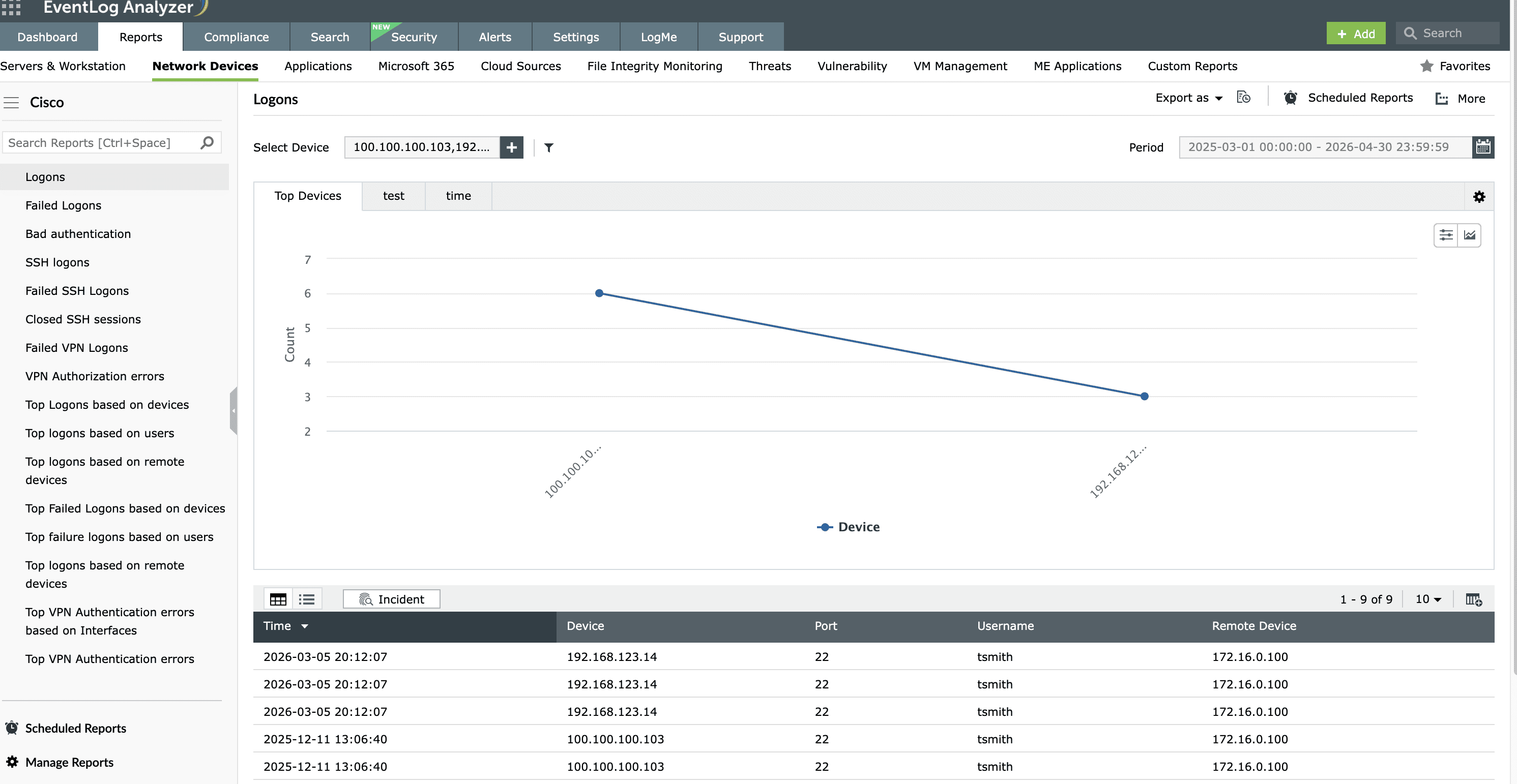The width and height of the screenshot is (1517, 784).
Task: Click the Manage Reports gear icon
Action: [12, 762]
